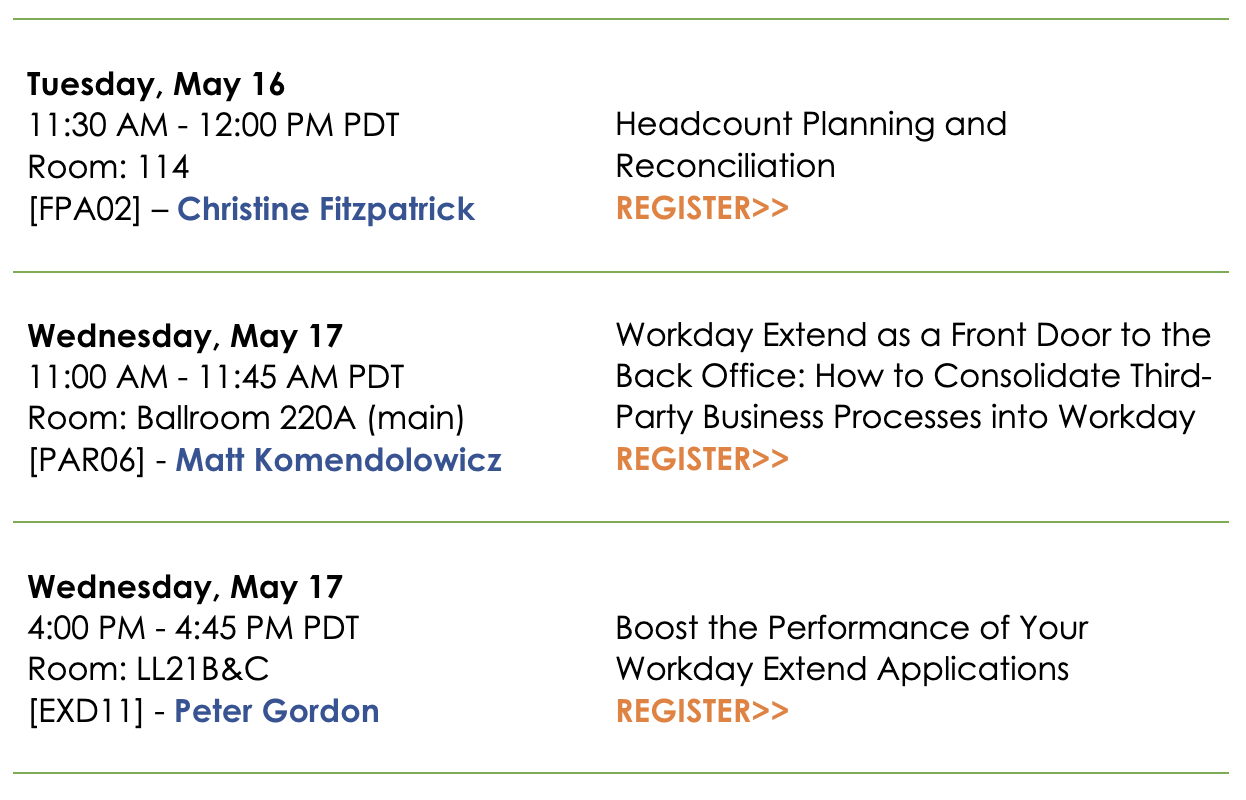Click the Room: LL21B&C text
The height and width of the screenshot is (800, 1246).
(148, 670)
